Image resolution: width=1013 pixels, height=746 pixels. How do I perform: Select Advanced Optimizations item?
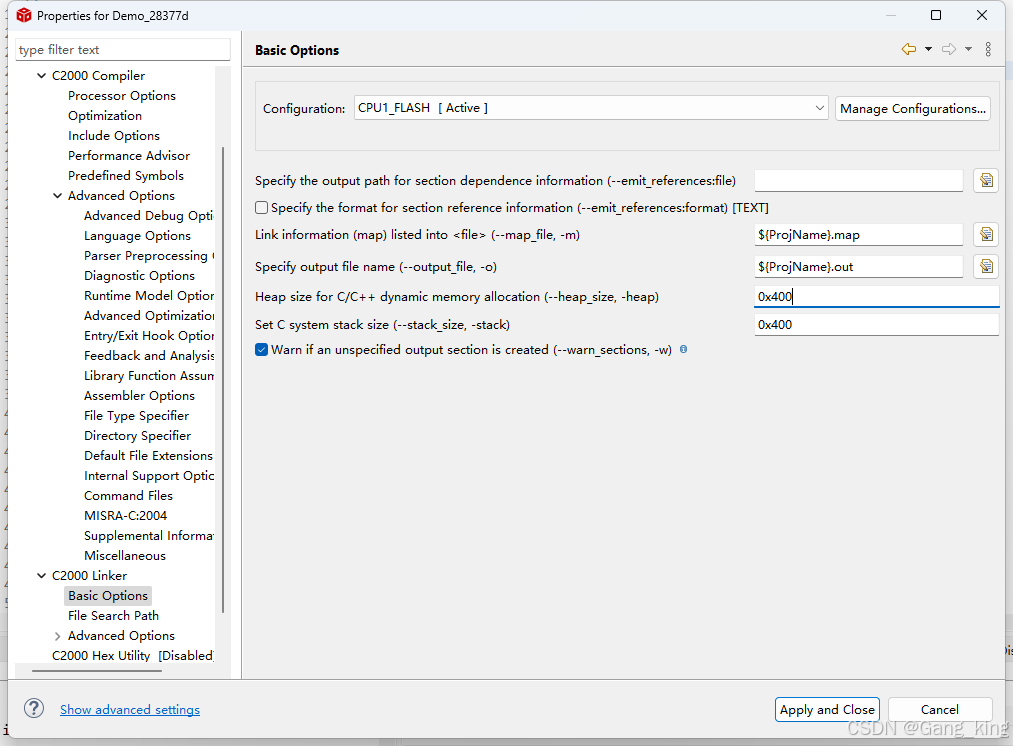tap(149, 316)
